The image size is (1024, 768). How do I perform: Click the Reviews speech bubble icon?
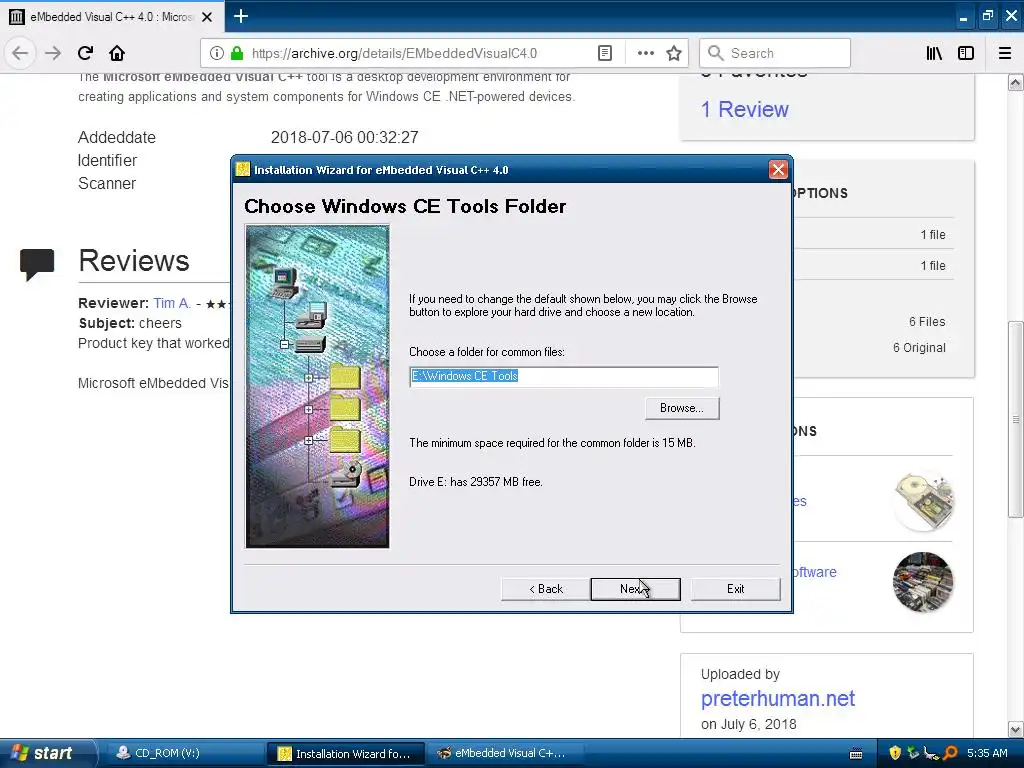pyautogui.click(x=37, y=264)
